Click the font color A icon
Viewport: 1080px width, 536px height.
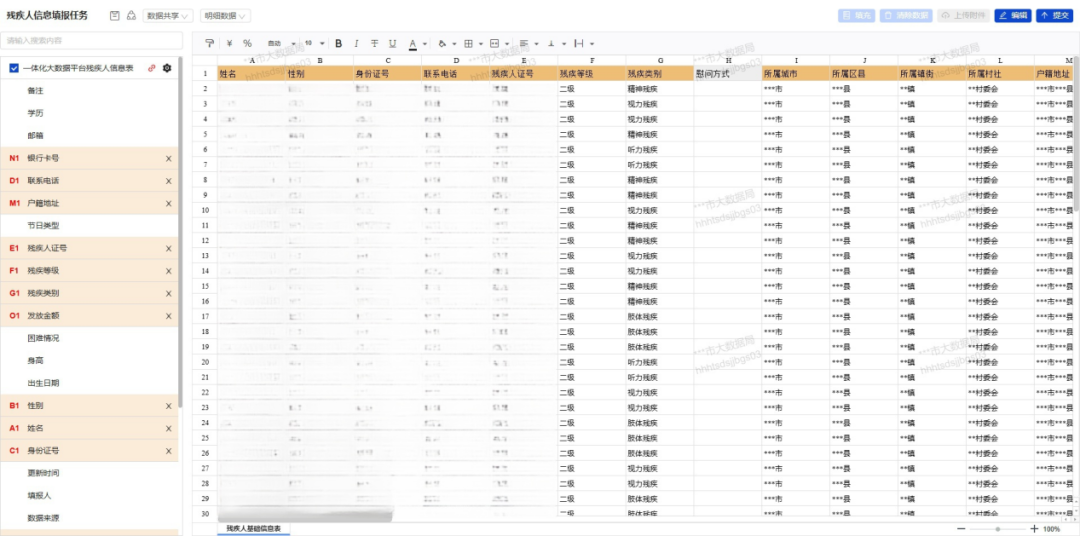click(x=413, y=43)
